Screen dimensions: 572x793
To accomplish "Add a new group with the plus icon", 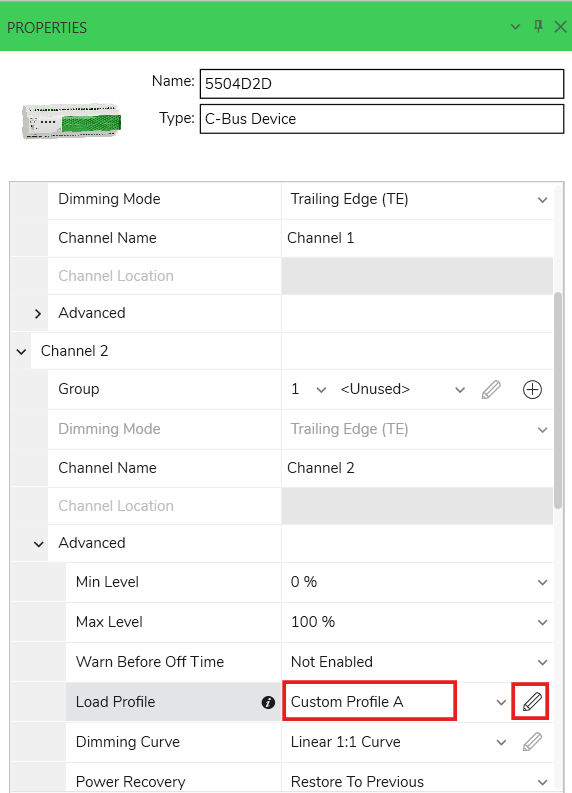I will 532,389.
